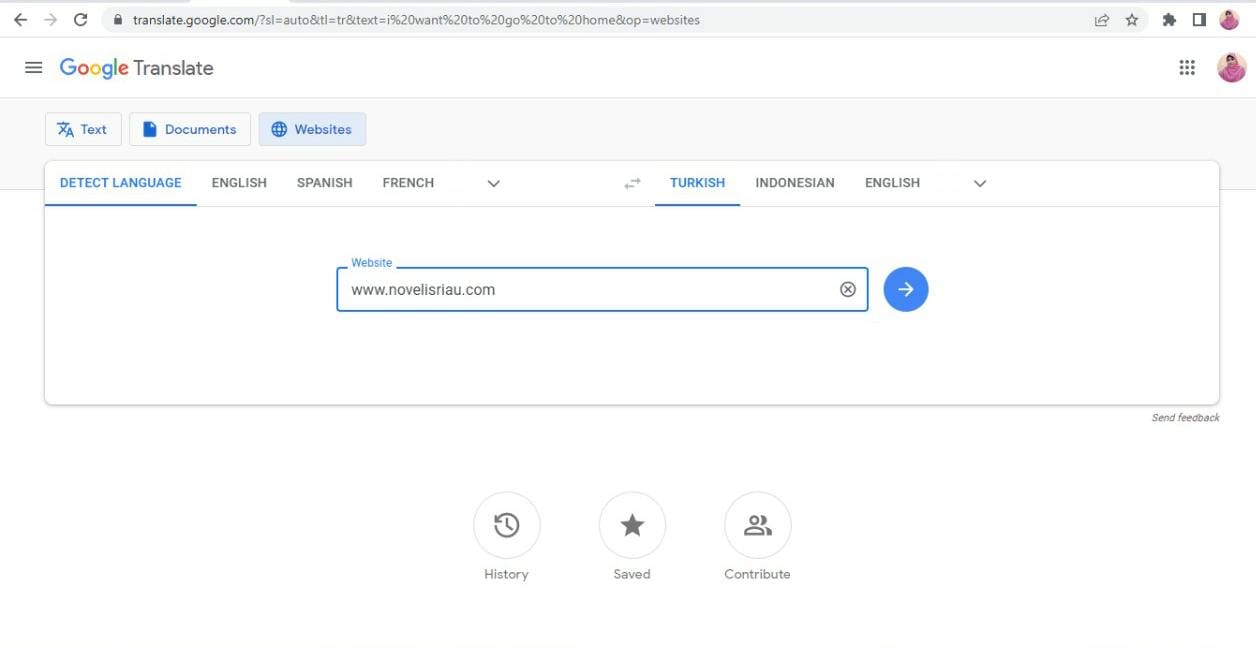Viewport: 1256px width, 650px height.
Task: Select English as target language
Action: (x=892, y=183)
